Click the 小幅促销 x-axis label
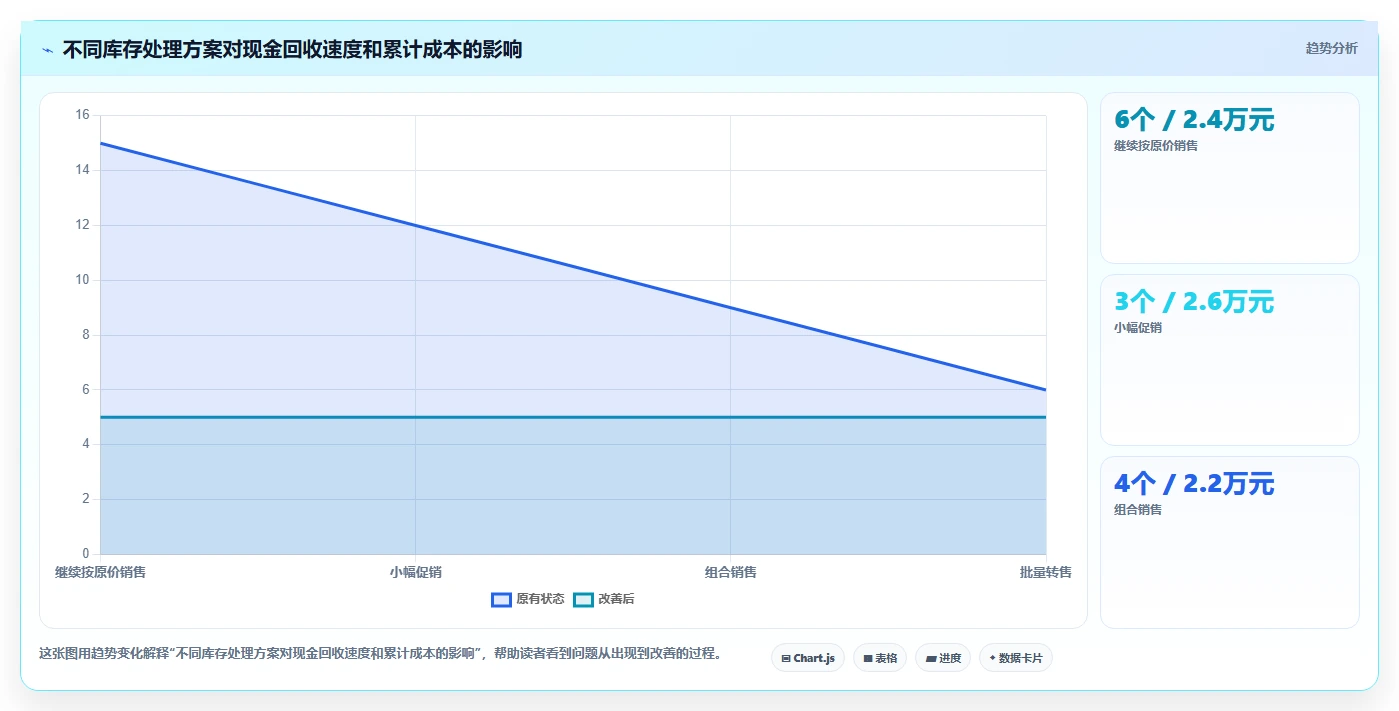The height and width of the screenshot is (711, 1399). coord(416,573)
